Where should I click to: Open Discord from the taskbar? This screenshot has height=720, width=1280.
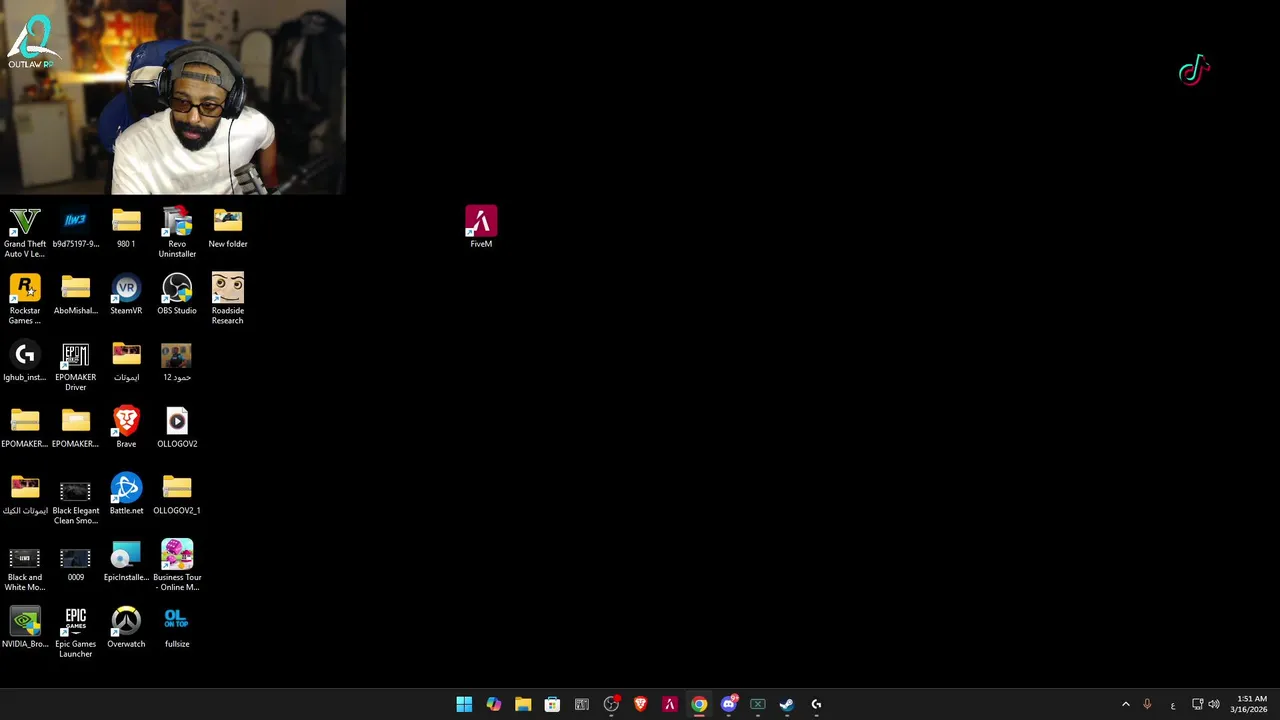click(x=728, y=704)
